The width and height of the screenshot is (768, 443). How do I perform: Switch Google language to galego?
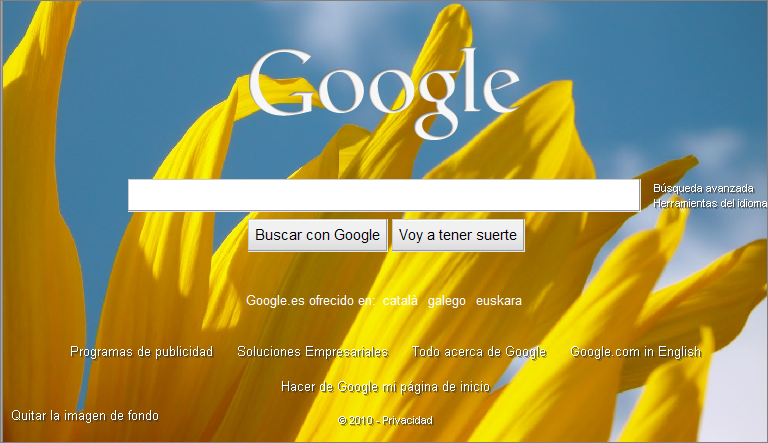click(x=447, y=301)
